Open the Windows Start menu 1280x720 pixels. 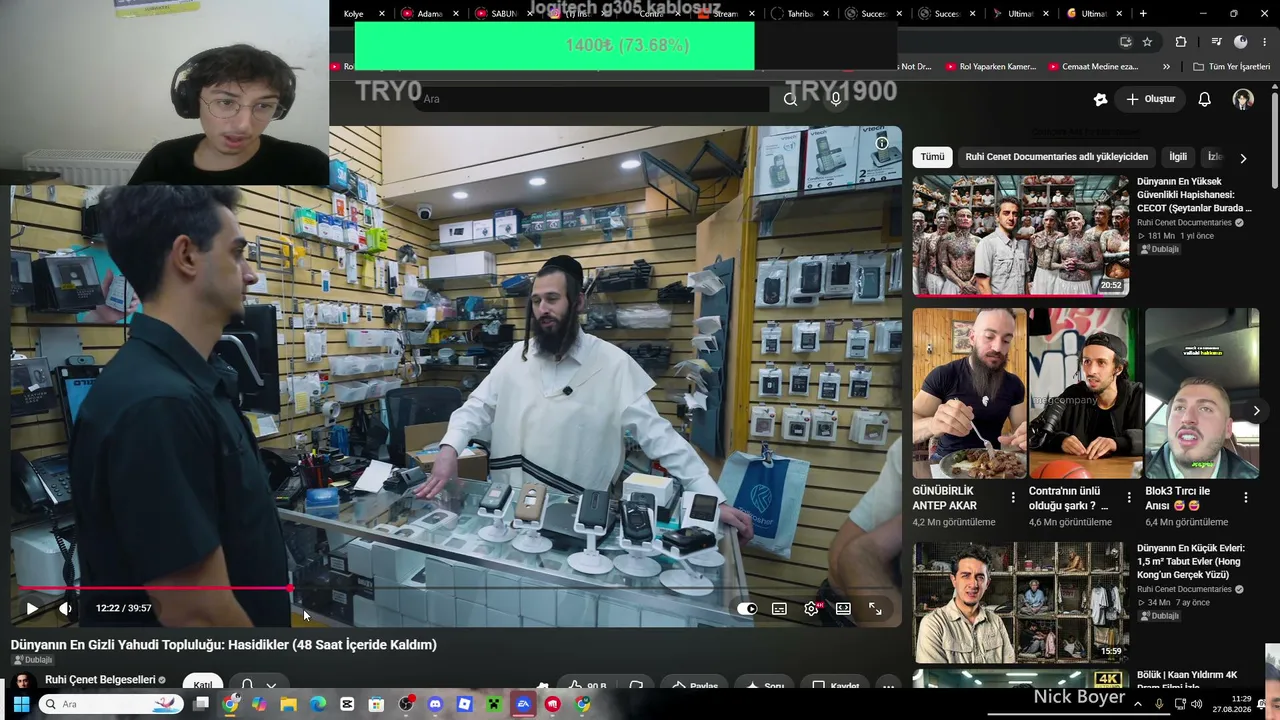point(20,704)
